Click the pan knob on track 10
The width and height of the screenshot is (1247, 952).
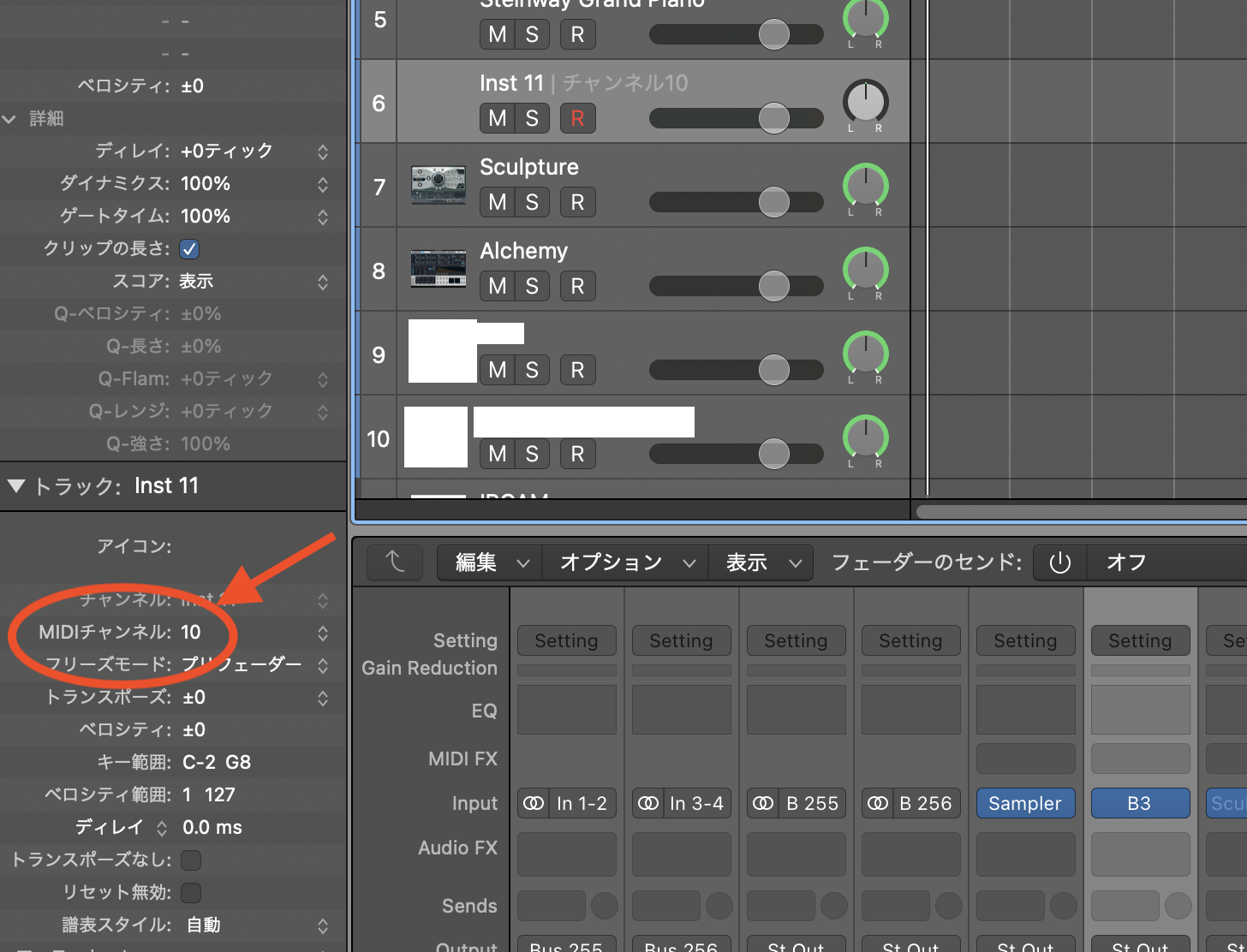click(866, 437)
